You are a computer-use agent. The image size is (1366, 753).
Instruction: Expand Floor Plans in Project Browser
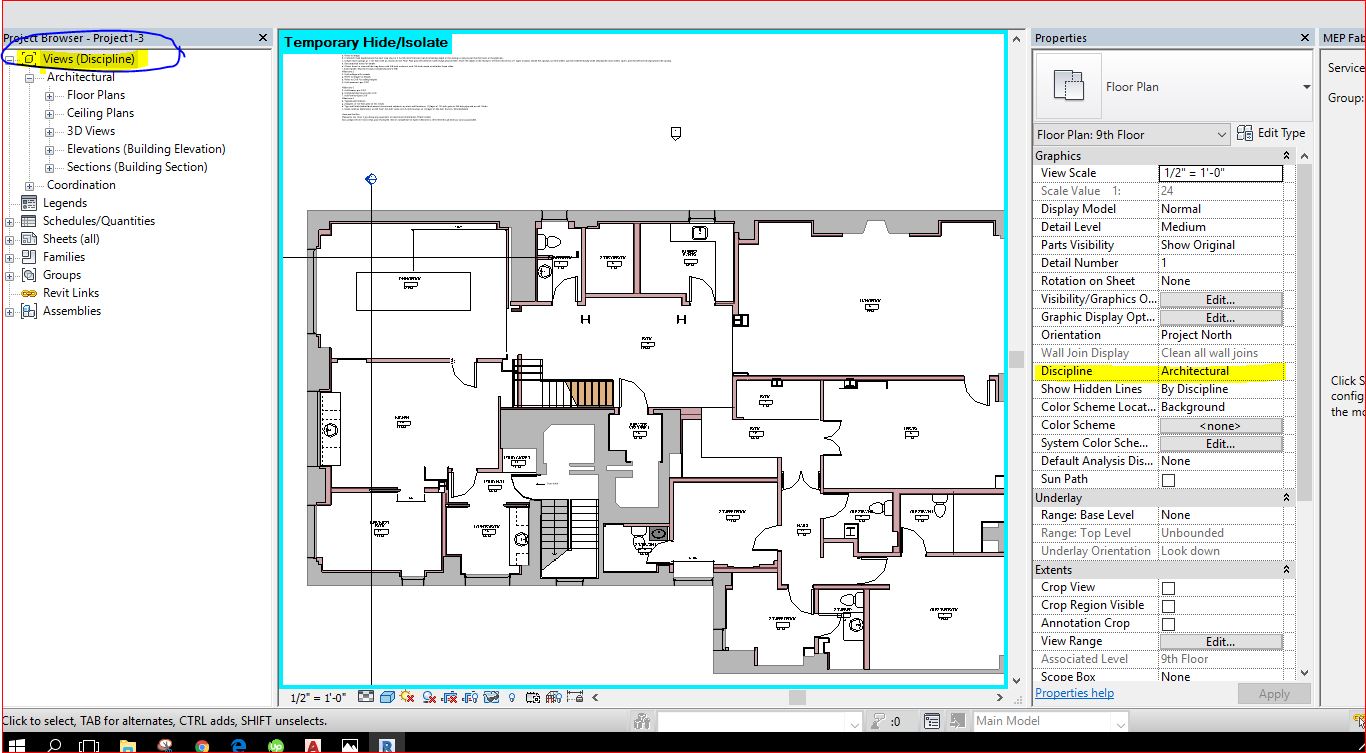[x=49, y=96]
